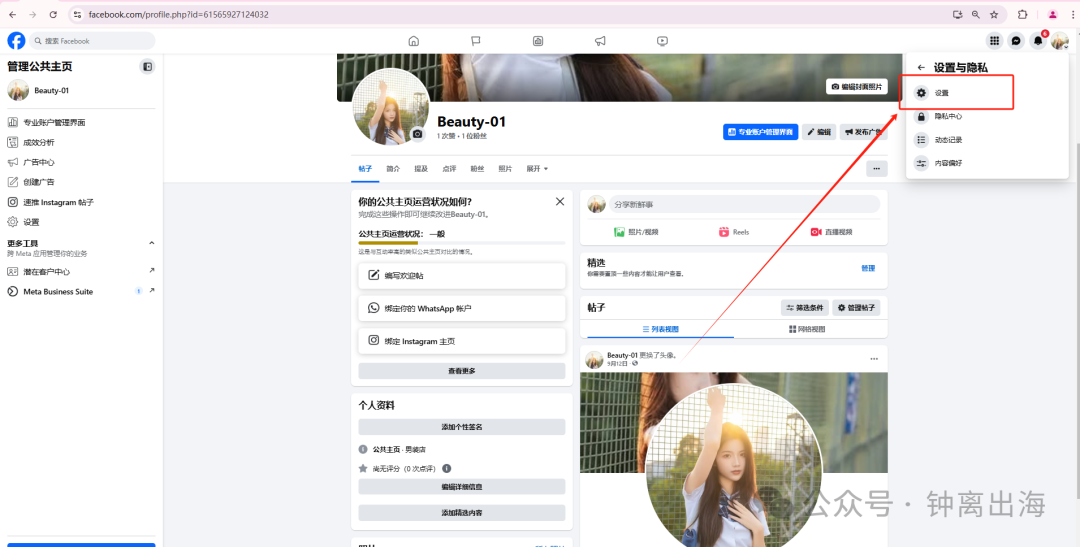Open external link arrow for 潜在客户中心
The image size is (1080, 547).
[x=152, y=271]
